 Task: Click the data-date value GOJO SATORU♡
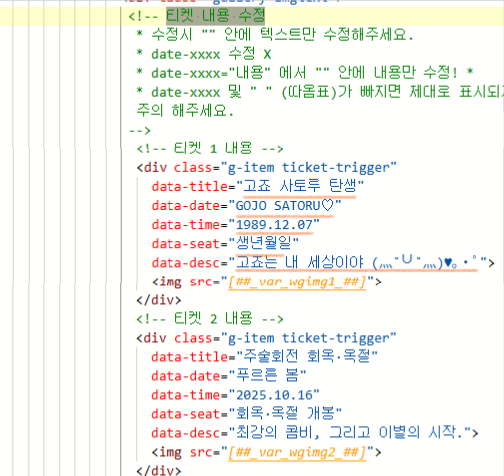pyautogui.click(x=284, y=205)
